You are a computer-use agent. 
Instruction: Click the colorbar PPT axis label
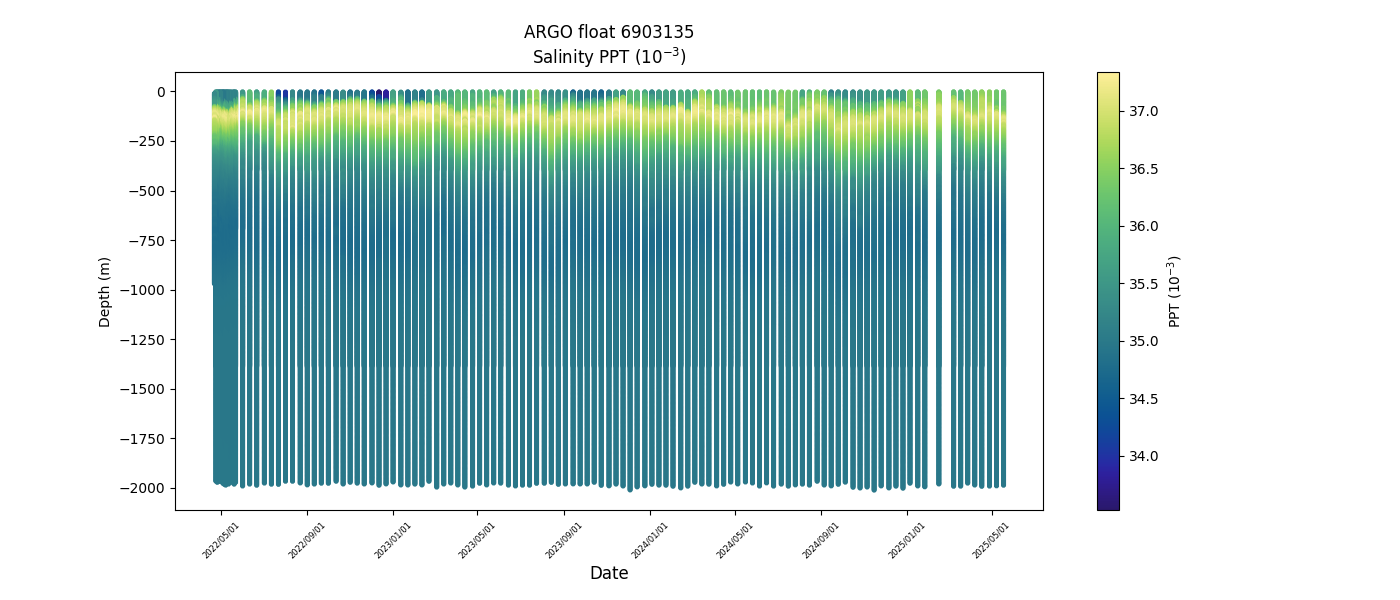click(x=1175, y=291)
